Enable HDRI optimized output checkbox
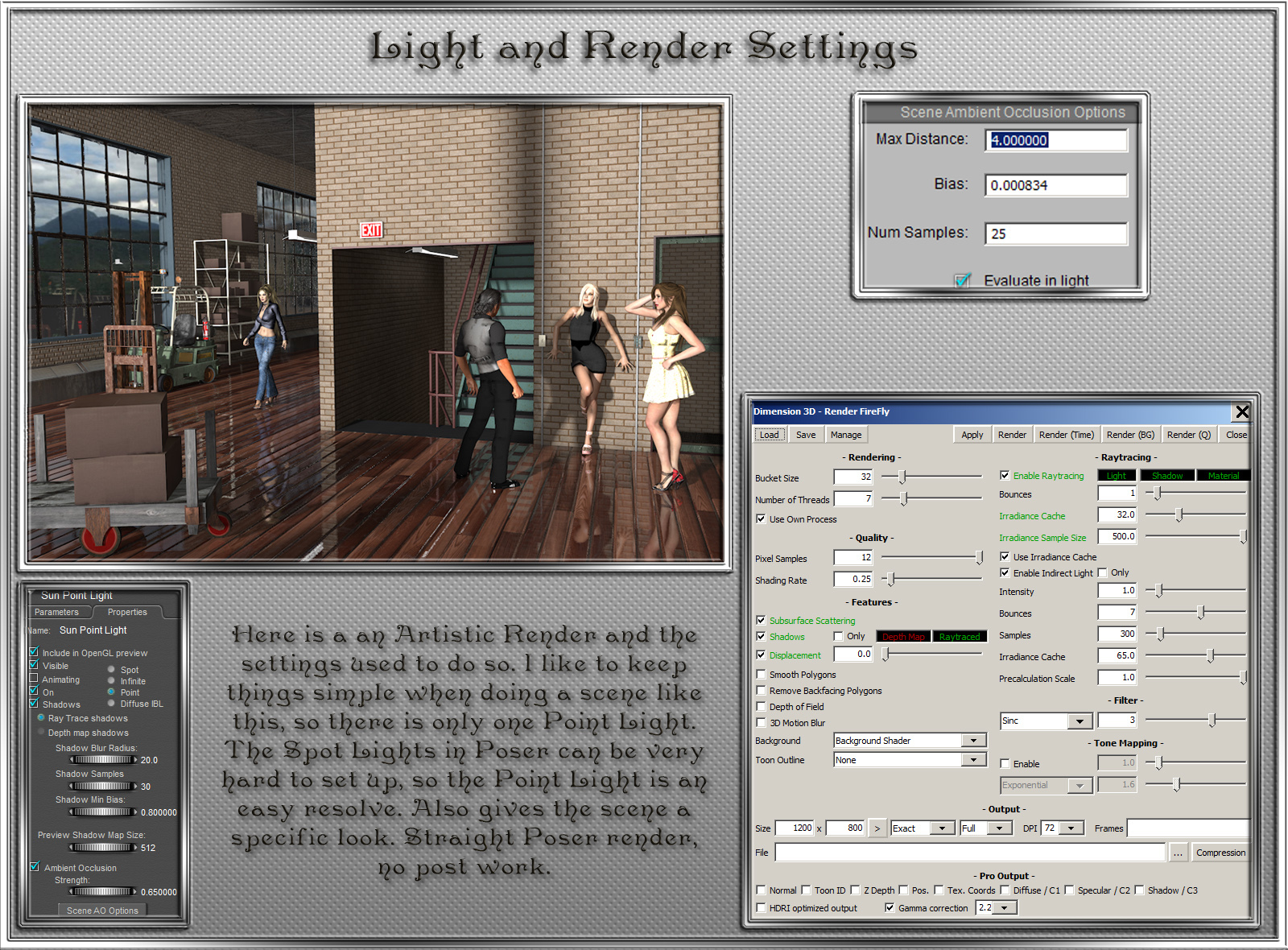Viewport: 1288px width, 950px height. click(761, 908)
